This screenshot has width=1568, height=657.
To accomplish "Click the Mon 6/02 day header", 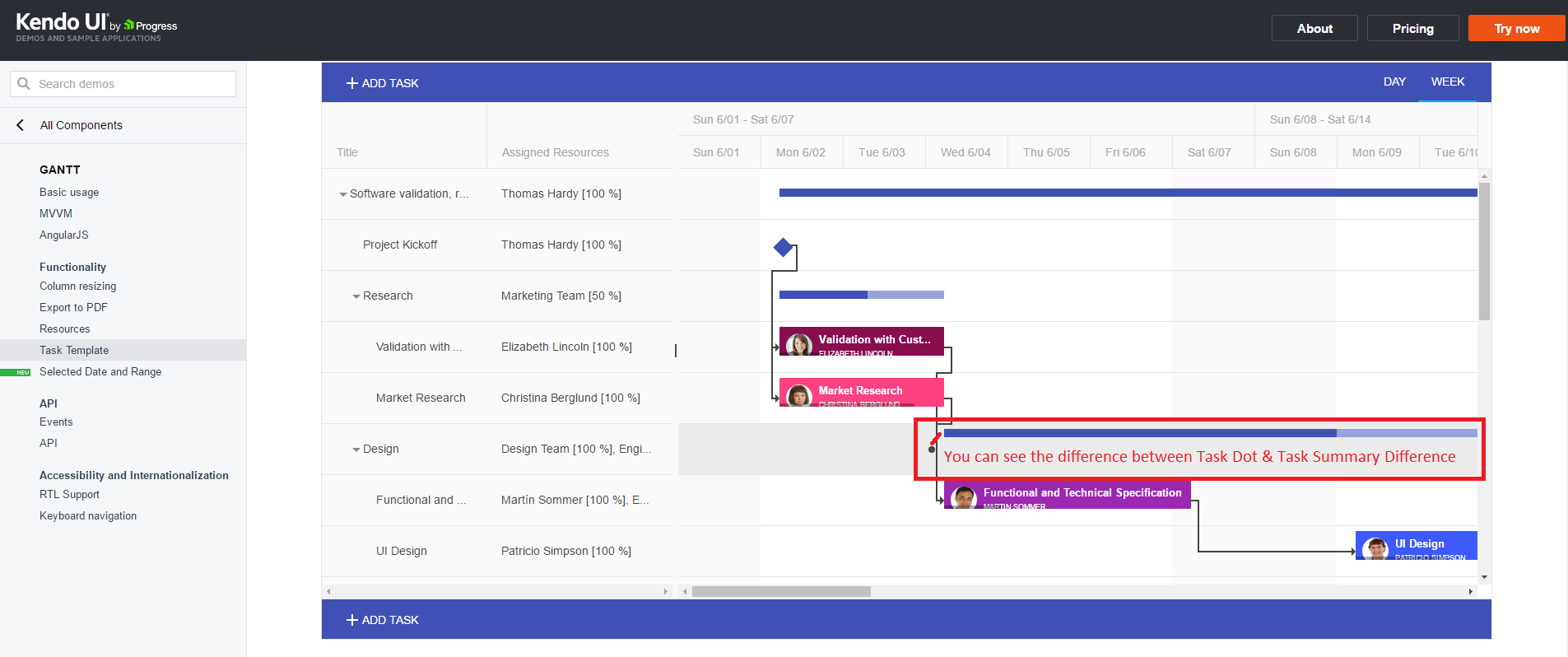I will tap(802, 152).
